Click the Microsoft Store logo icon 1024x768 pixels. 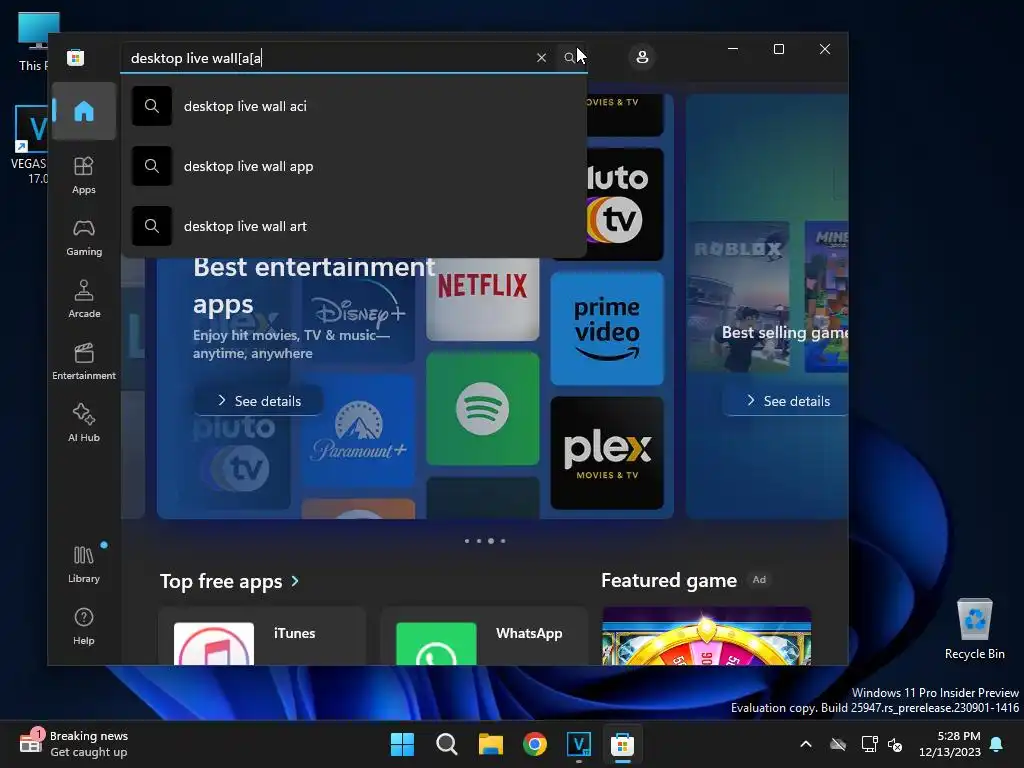[x=76, y=57]
